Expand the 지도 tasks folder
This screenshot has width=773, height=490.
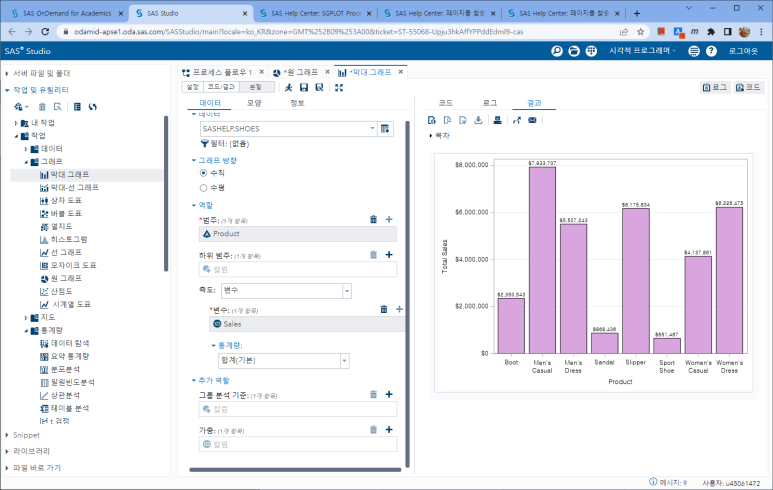26,317
